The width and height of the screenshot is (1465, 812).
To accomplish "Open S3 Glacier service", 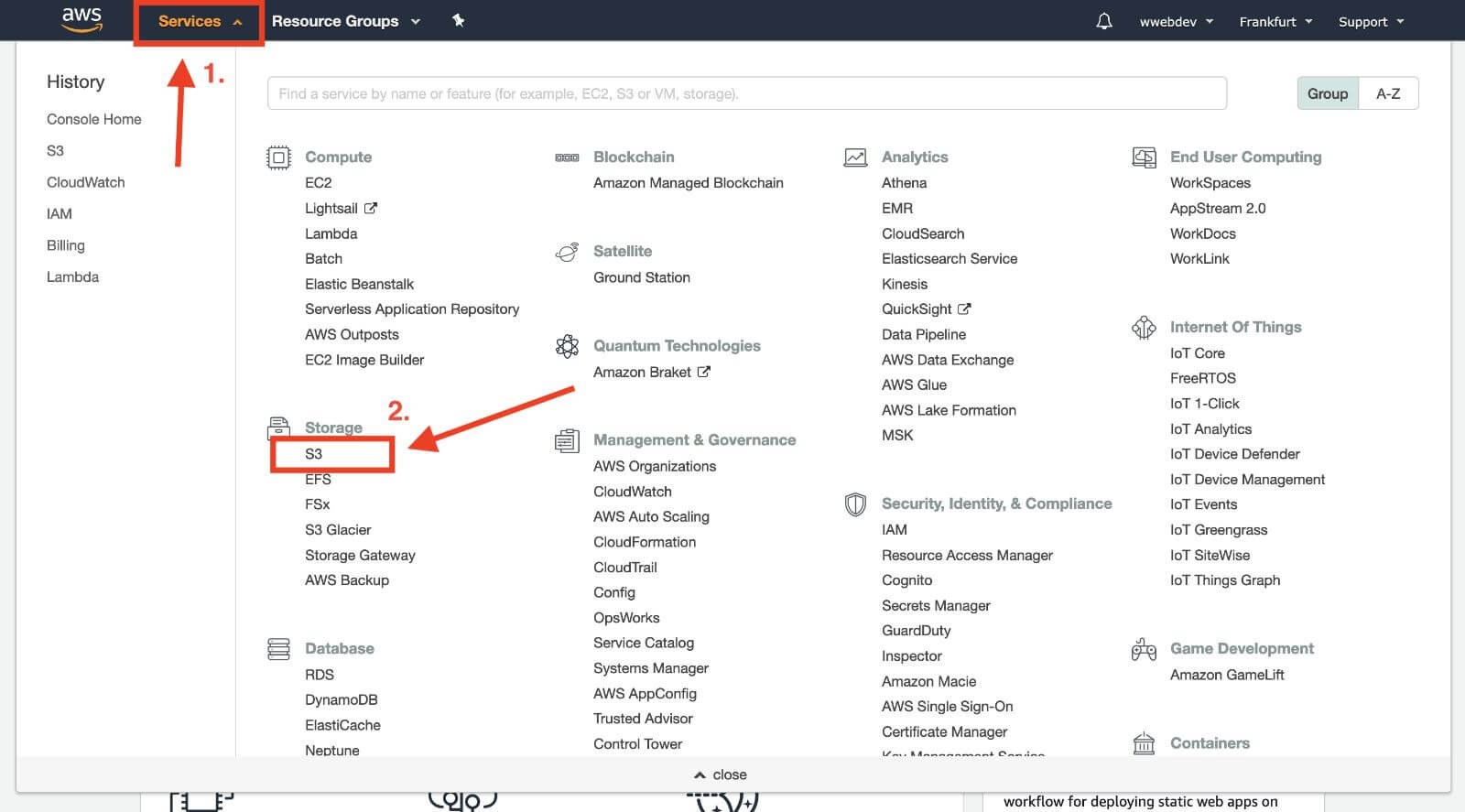I will point(338,530).
